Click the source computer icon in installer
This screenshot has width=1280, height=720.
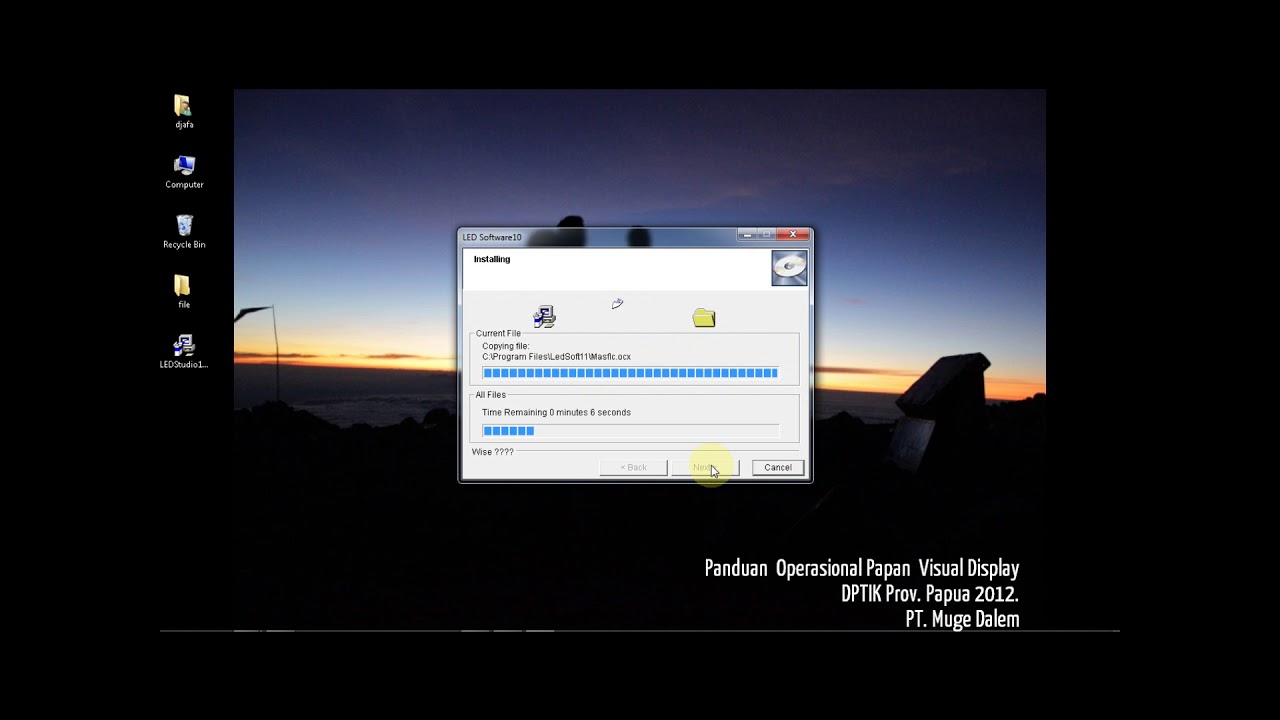pos(544,317)
